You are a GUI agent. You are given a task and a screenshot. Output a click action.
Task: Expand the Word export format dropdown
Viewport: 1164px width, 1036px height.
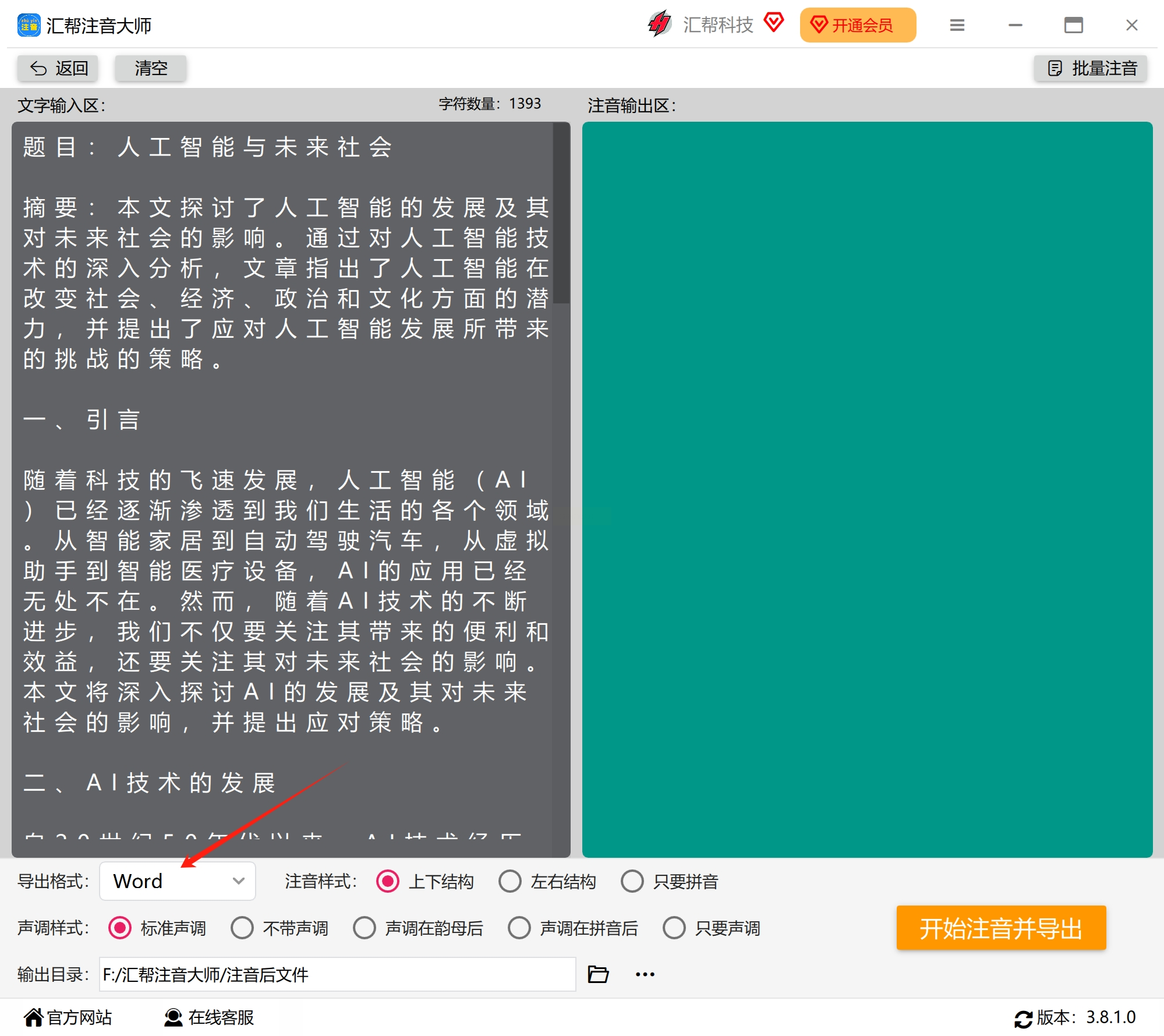pos(178,881)
